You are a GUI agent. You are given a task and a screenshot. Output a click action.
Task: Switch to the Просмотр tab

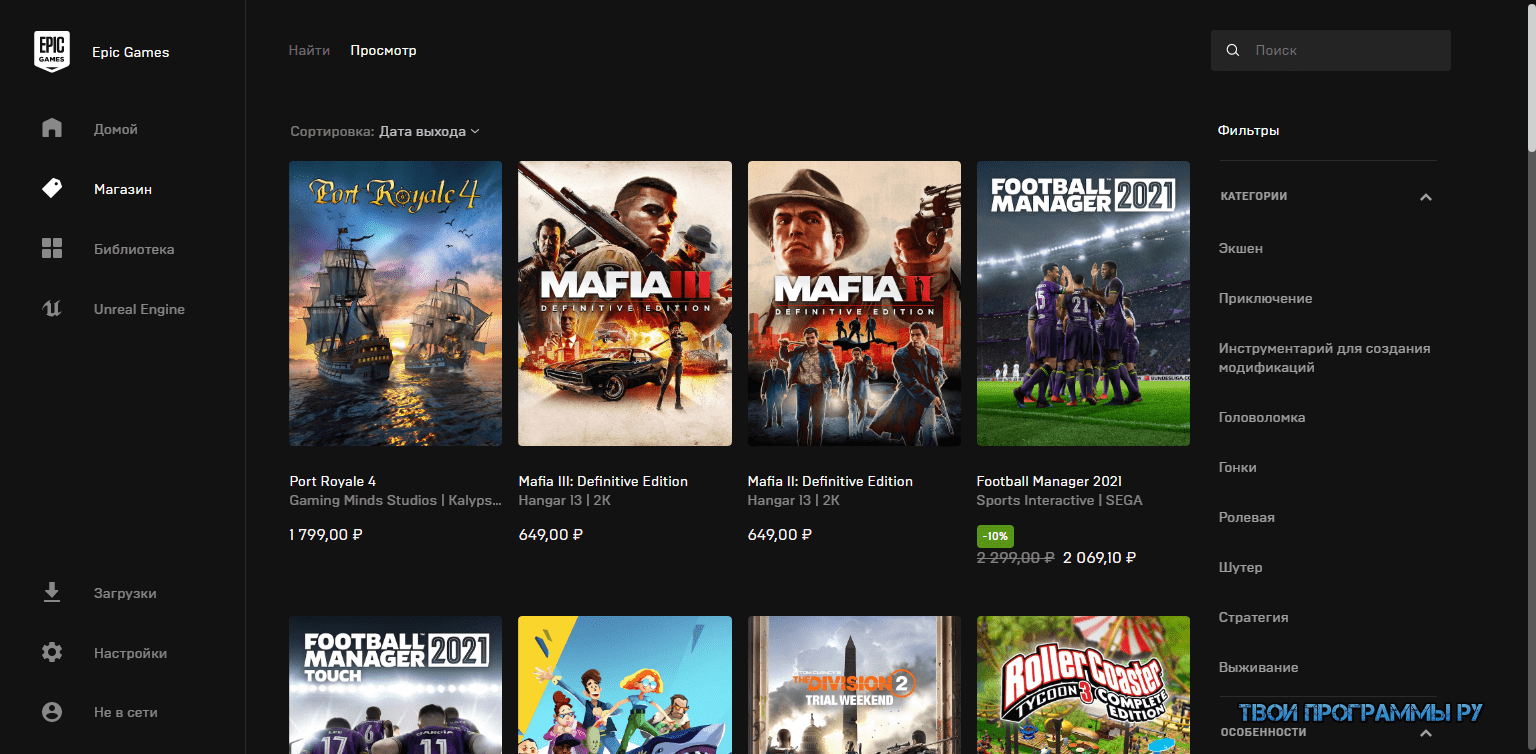click(383, 49)
